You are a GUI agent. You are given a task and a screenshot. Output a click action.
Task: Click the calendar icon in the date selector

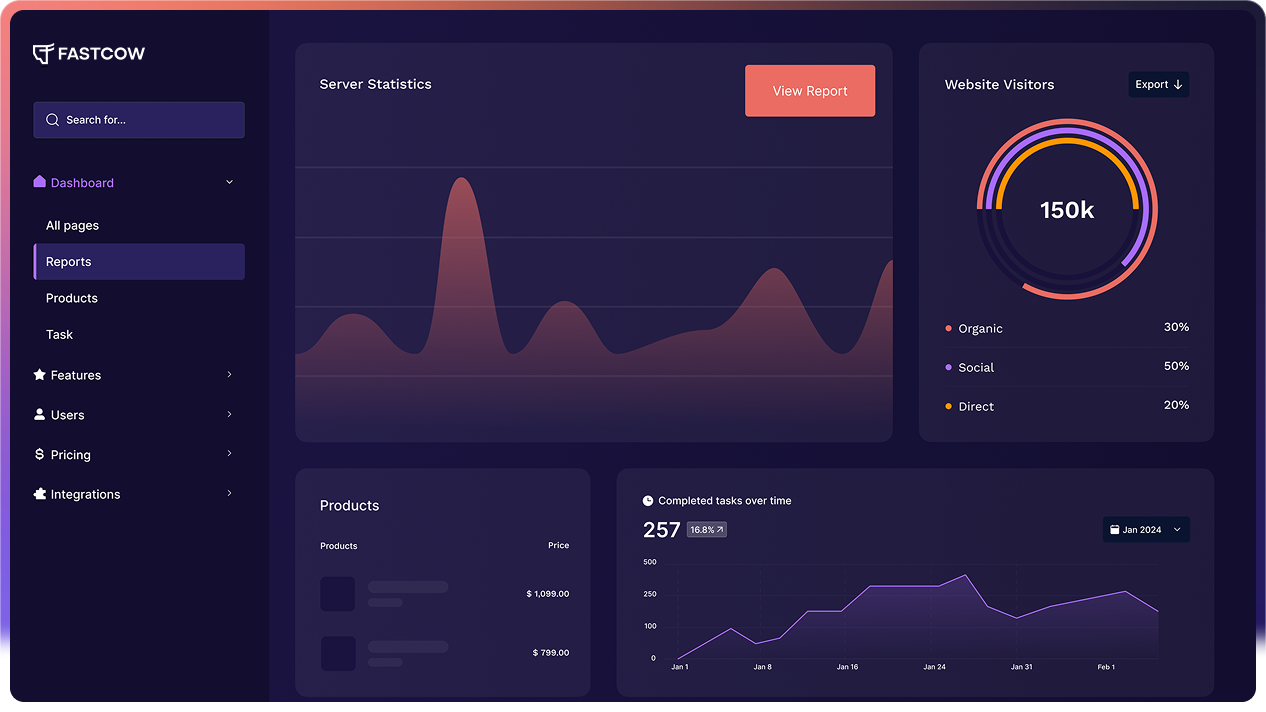click(1116, 529)
